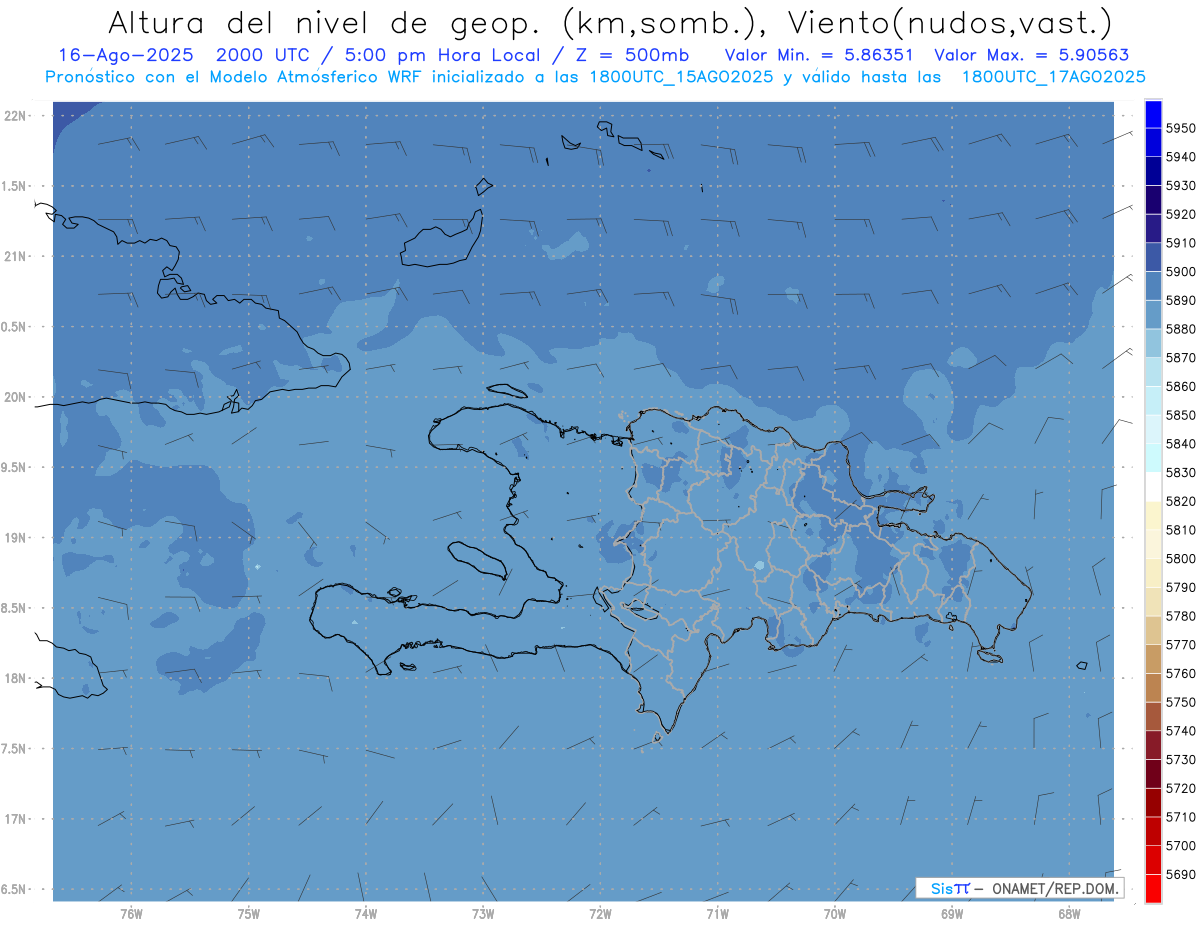Click the '5850' color scale label
Viewport: 1200px width, 927px height.
[1181, 415]
